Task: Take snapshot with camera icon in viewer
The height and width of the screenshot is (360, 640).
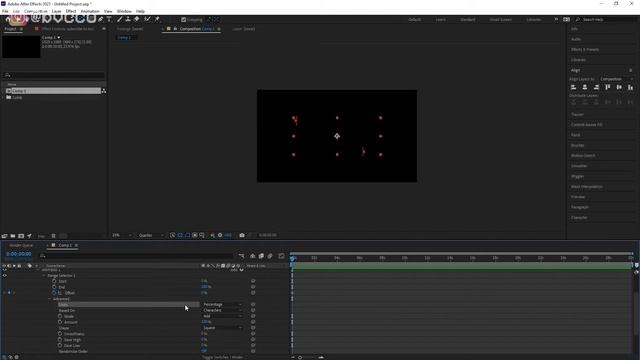Action: pyautogui.click(x=242, y=235)
